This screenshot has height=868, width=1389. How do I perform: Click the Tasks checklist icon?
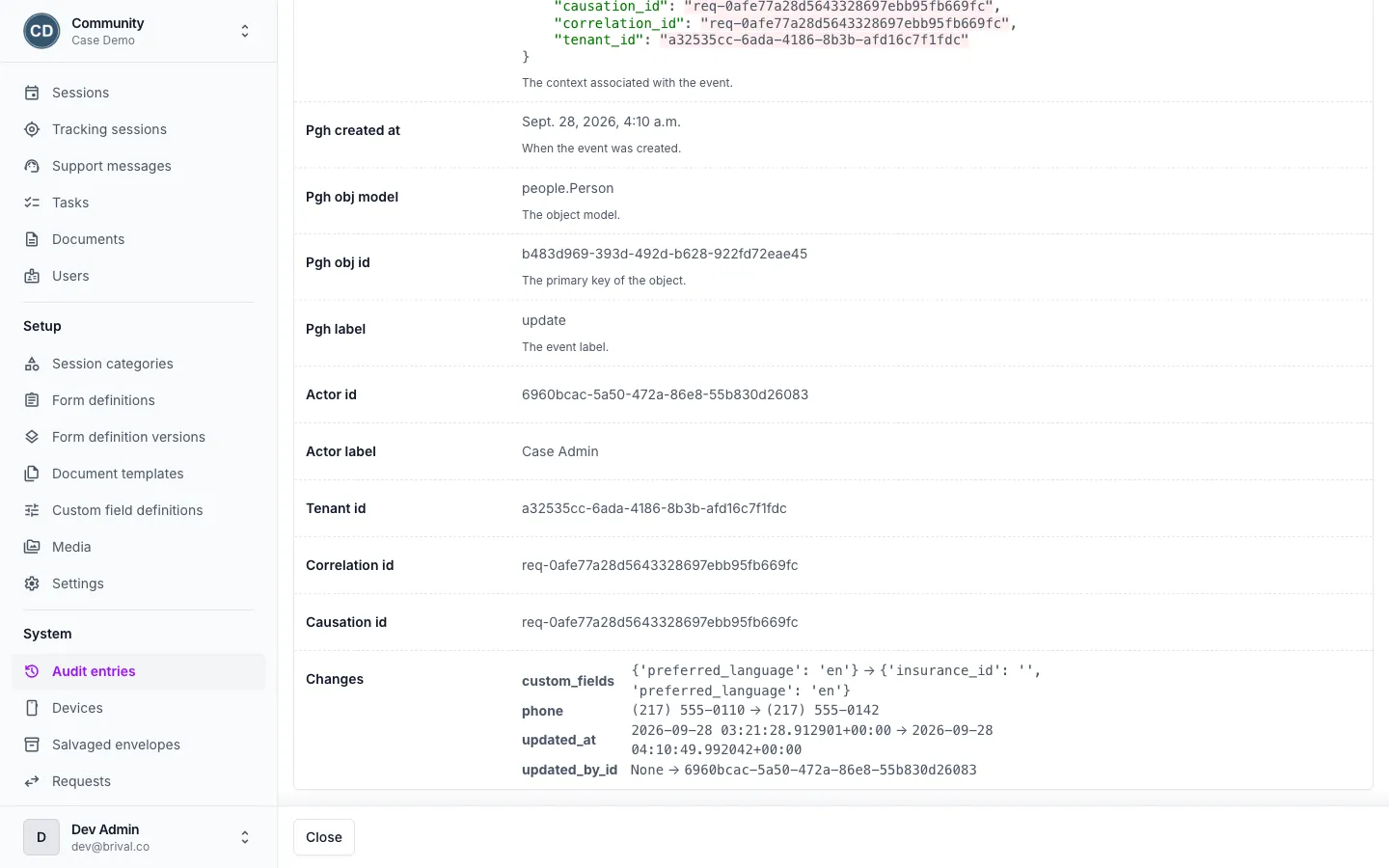[x=32, y=203]
